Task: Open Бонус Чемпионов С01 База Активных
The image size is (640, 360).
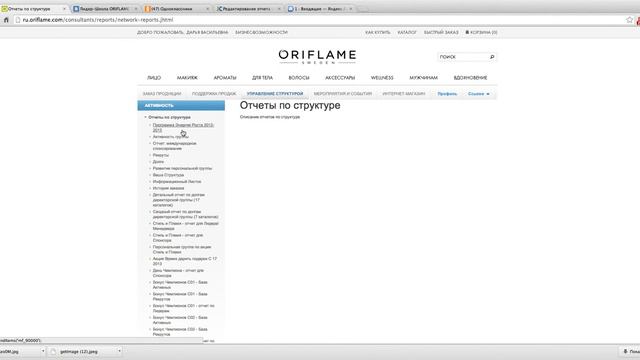Action: pos(180,285)
